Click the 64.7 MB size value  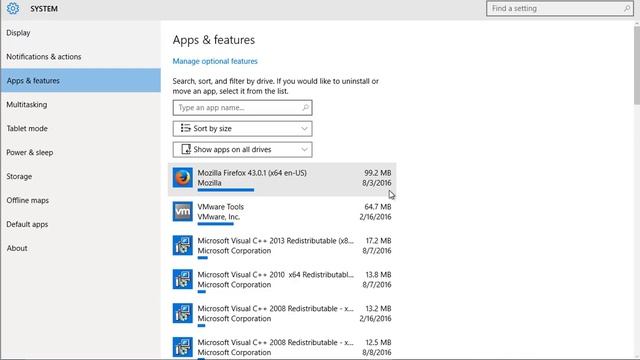[x=378, y=207]
